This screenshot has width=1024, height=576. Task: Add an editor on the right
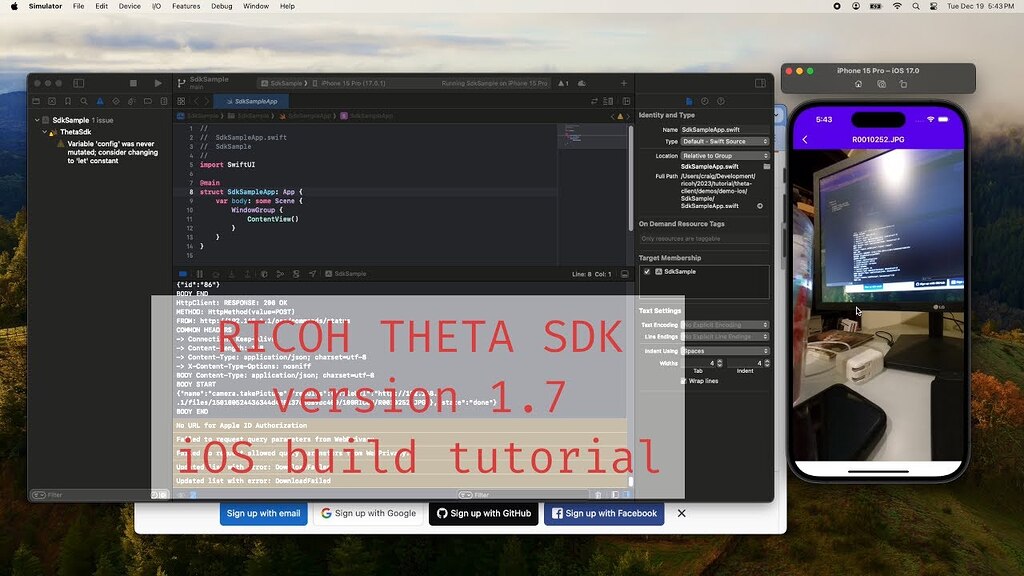point(626,101)
